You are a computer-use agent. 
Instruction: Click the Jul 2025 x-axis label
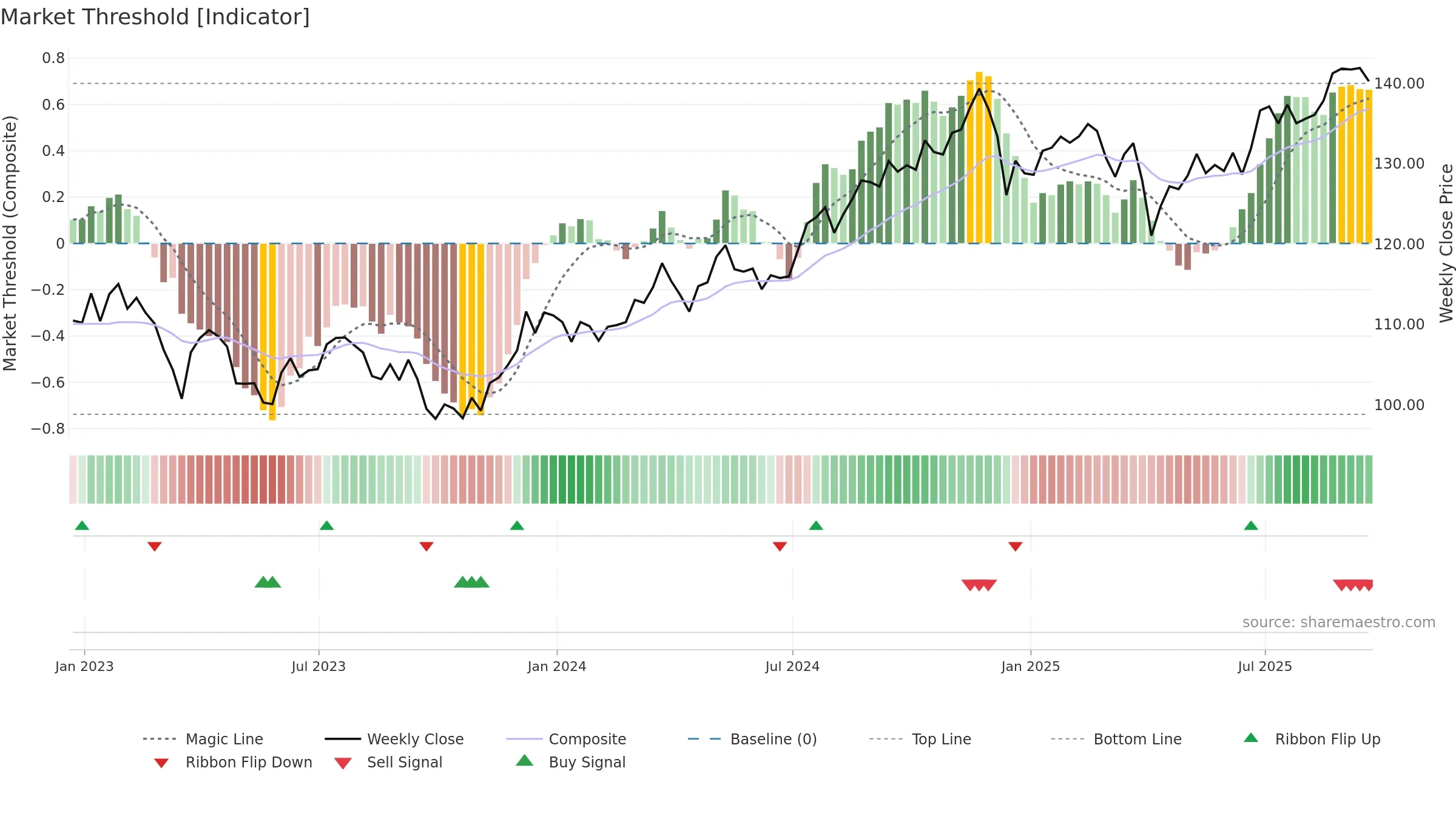1265,666
